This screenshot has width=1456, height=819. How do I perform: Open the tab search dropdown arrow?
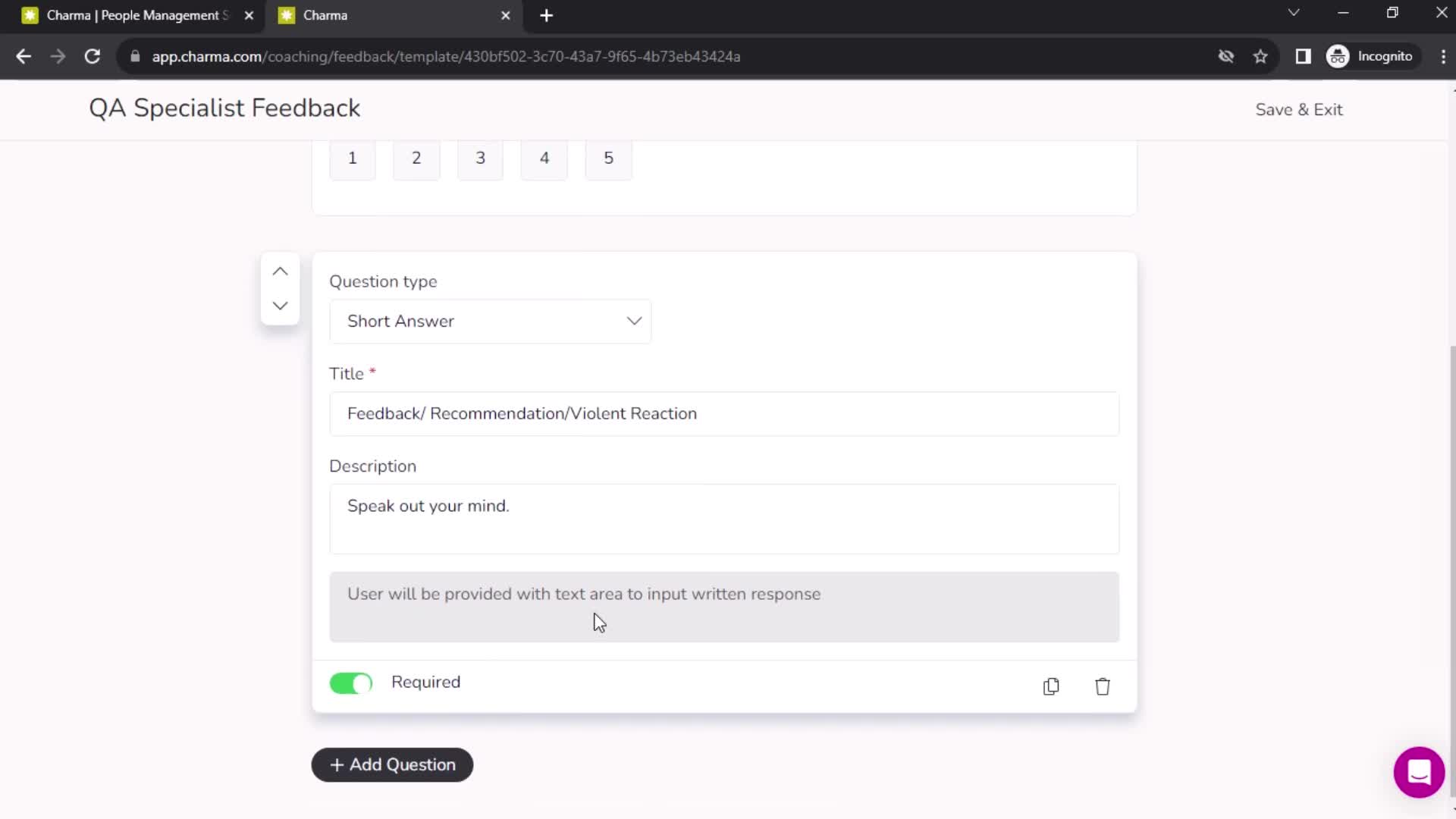click(1294, 13)
